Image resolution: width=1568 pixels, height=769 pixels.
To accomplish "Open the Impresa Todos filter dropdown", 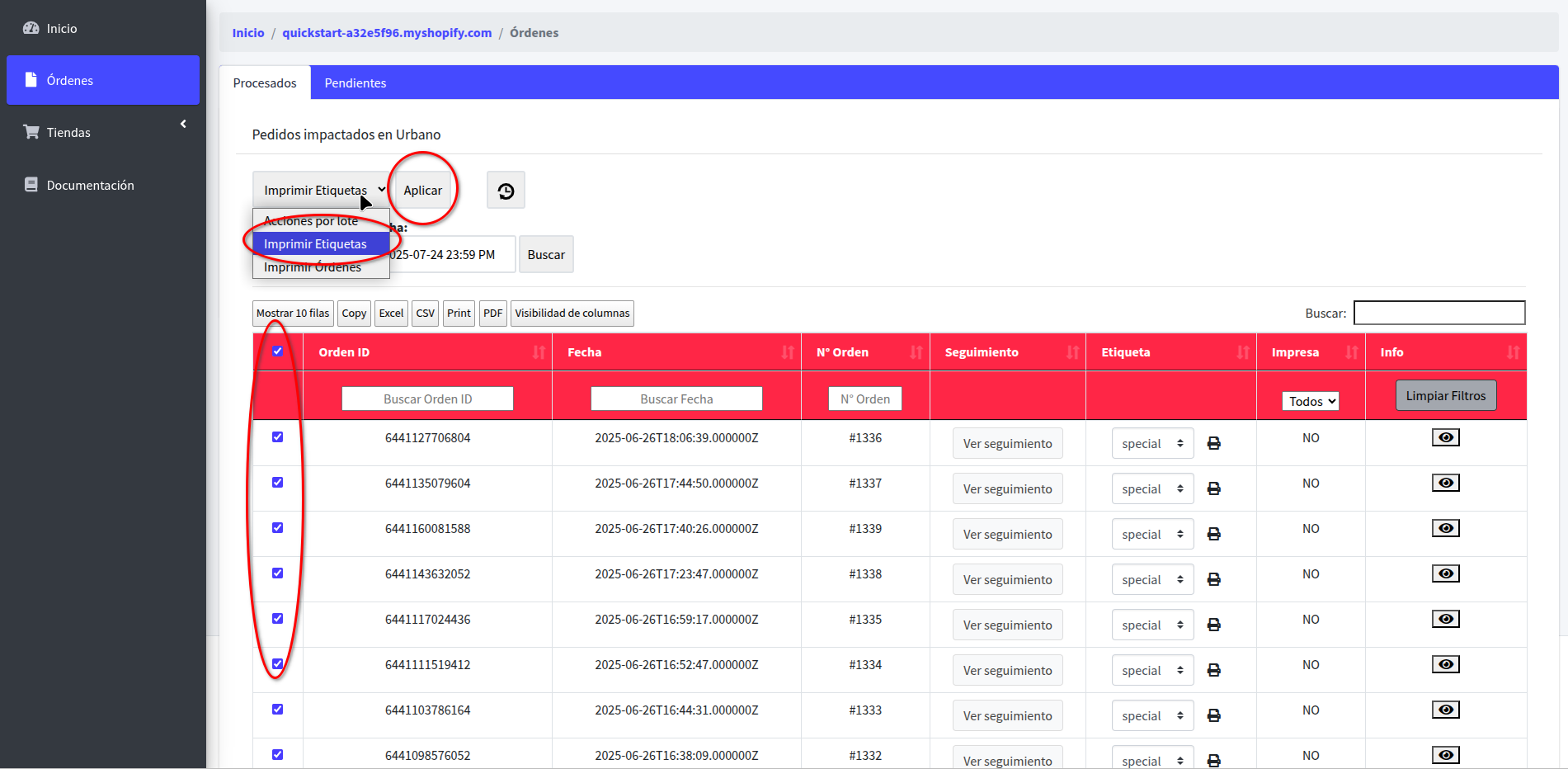I will [1310, 401].
